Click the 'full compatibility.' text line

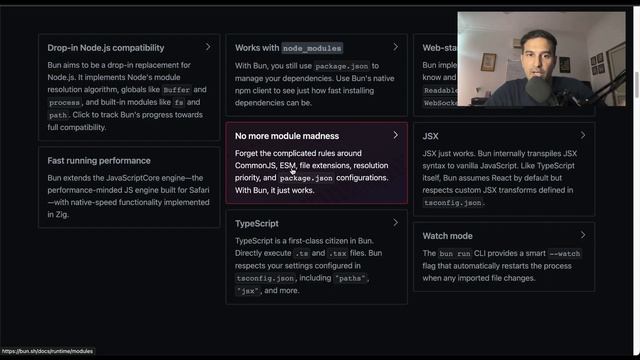pyautogui.click(x=76, y=127)
